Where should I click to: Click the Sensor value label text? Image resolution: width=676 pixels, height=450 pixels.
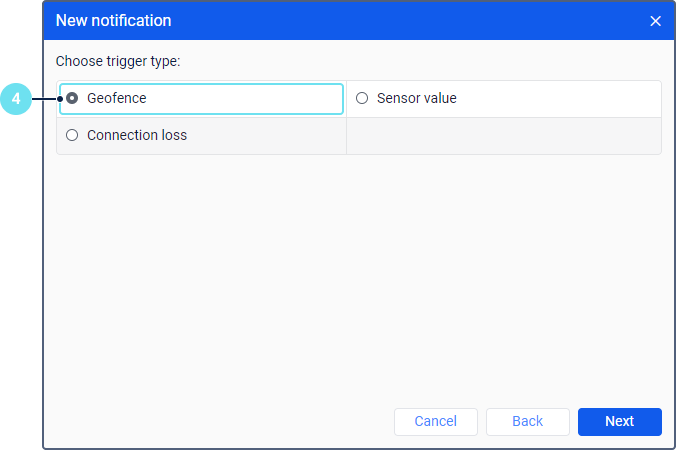click(x=416, y=99)
